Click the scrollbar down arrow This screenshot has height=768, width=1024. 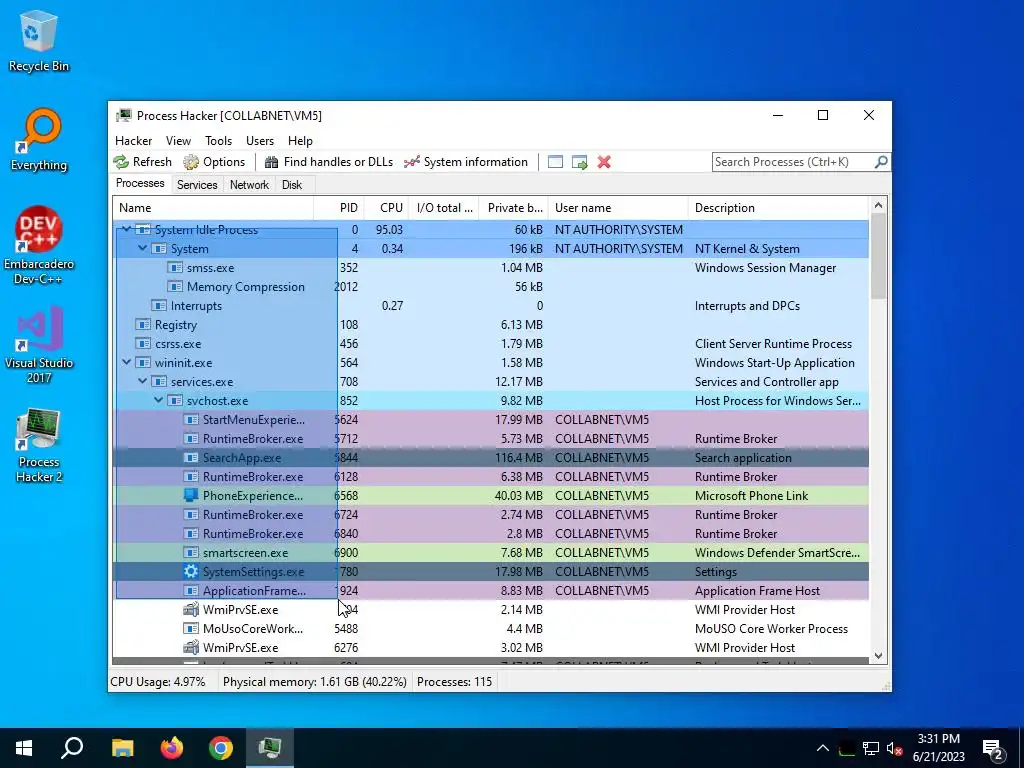tap(878, 656)
